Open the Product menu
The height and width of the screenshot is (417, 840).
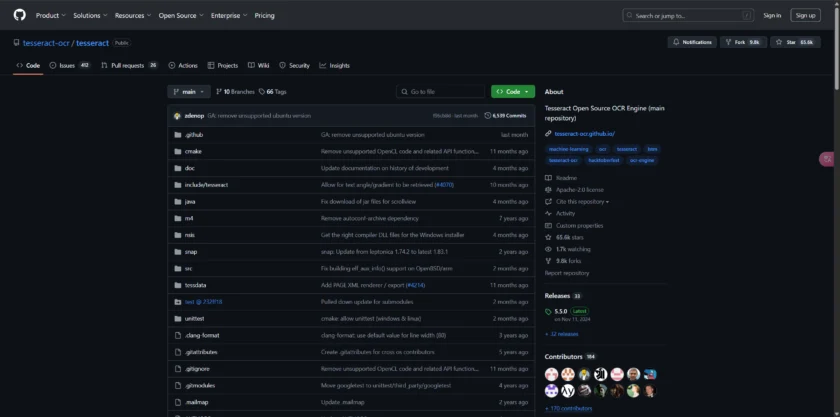pos(50,16)
